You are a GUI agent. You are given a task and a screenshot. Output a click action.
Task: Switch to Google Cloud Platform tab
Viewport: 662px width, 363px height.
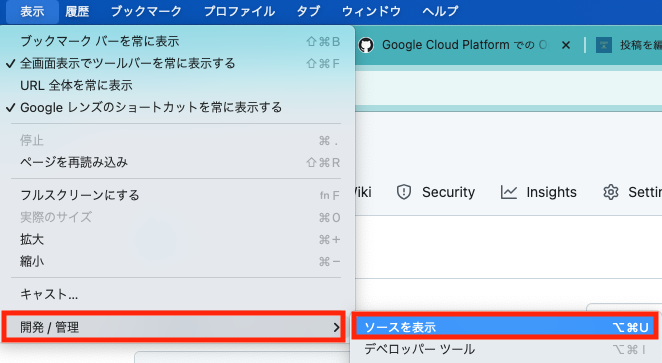(464, 45)
